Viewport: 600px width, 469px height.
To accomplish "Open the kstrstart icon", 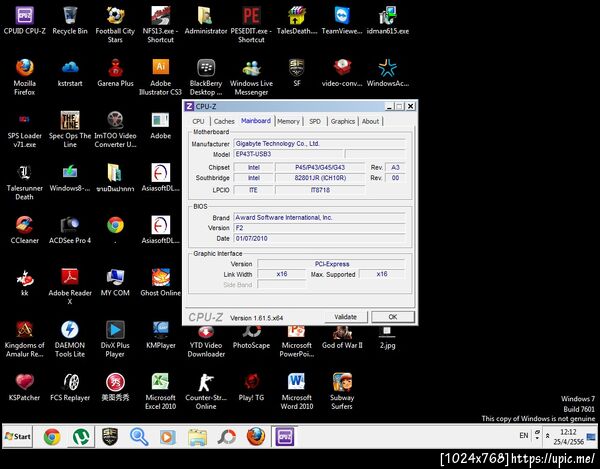I will point(70,73).
